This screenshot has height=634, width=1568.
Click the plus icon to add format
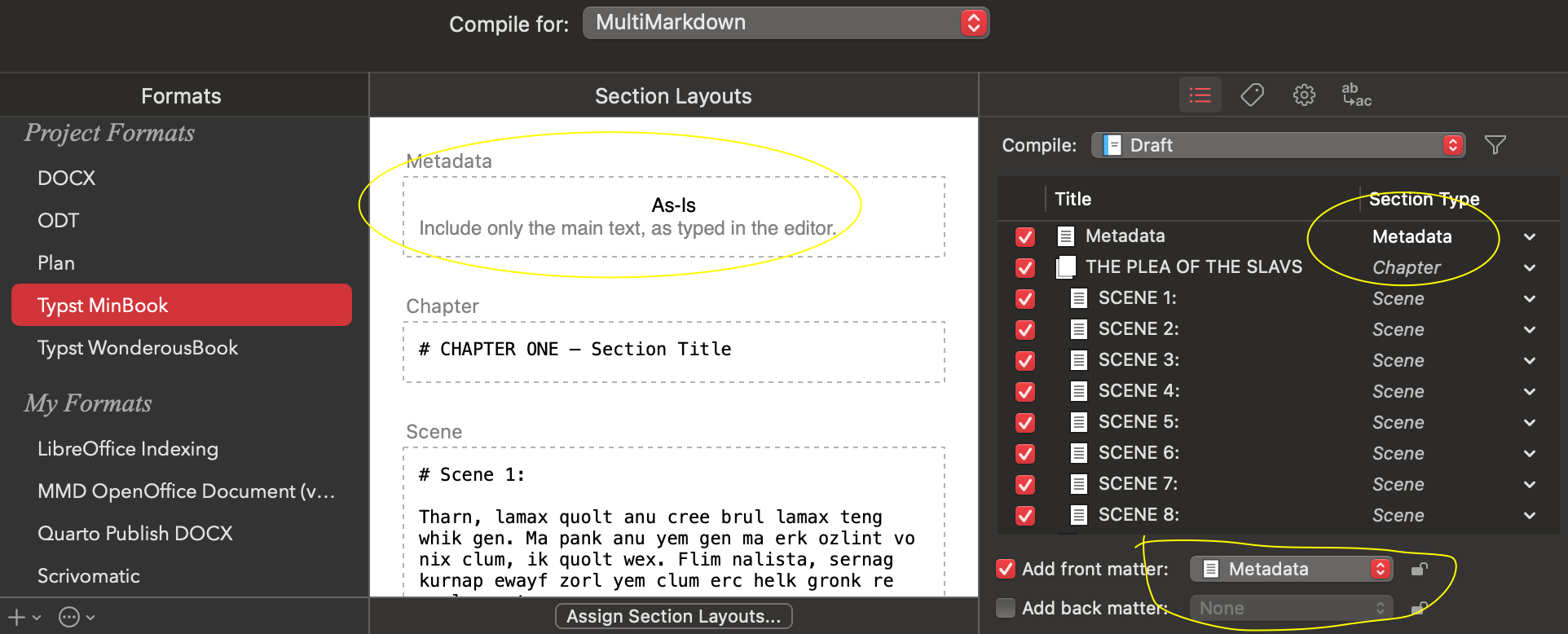click(16, 618)
